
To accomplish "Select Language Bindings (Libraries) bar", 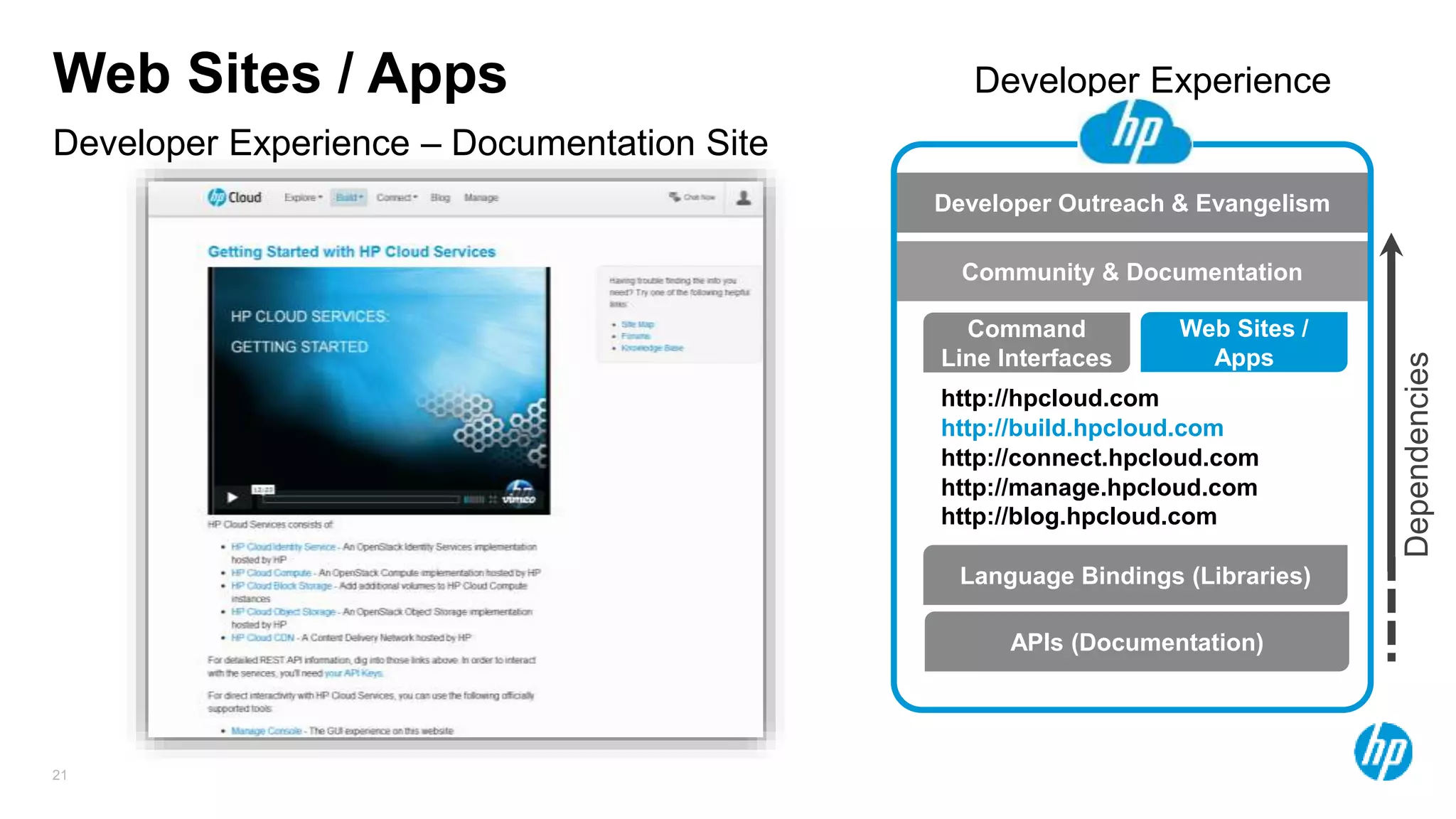I will 1135,575.
